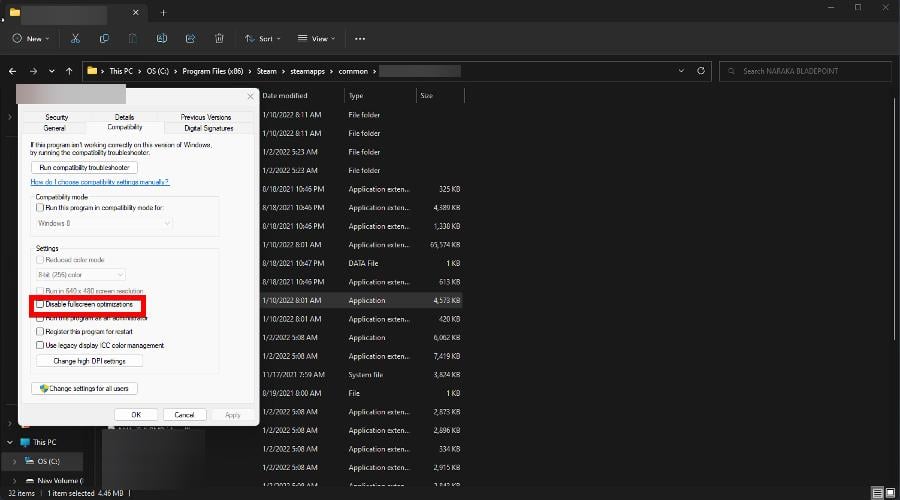Image resolution: width=900 pixels, height=500 pixels.
Task: Refresh the folder view
Action: (x=701, y=71)
